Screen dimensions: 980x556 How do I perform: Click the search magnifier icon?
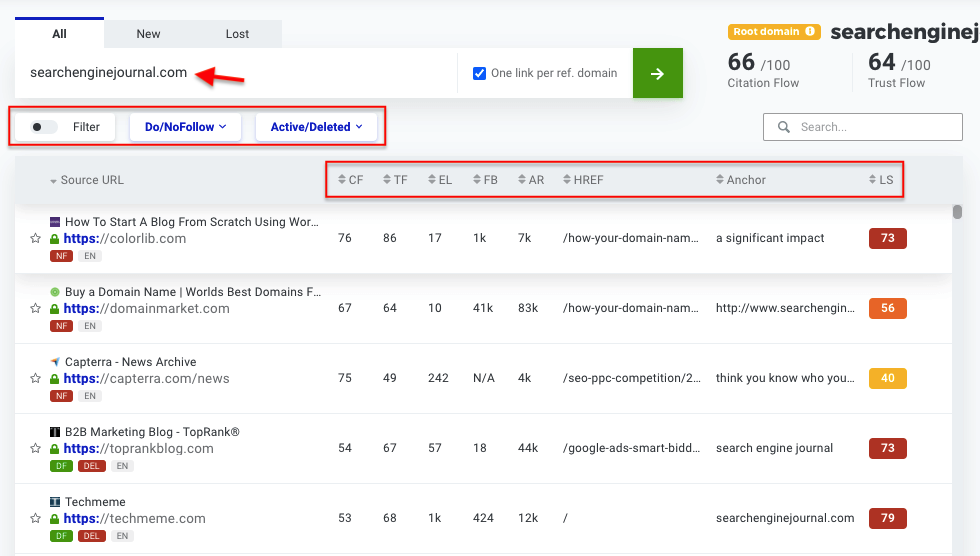(x=782, y=127)
